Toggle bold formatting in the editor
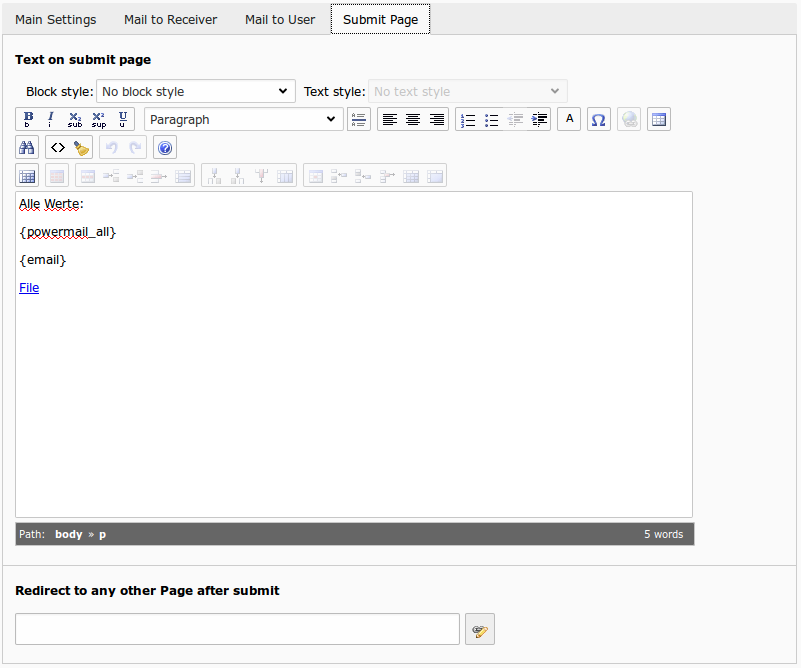This screenshot has width=801, height=668. click(27, 120)
